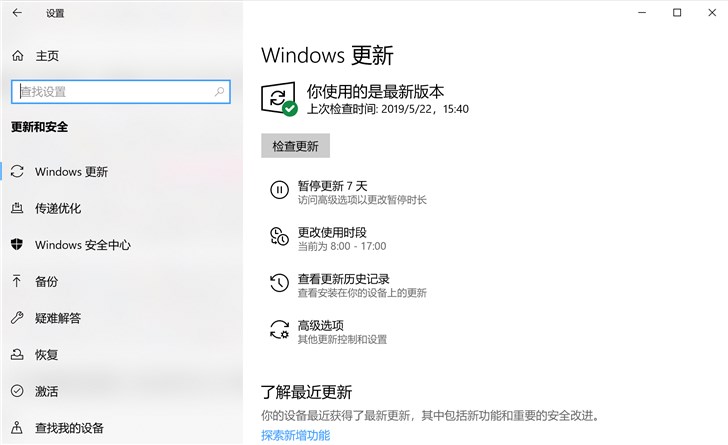Click the clock icon beside 更改使用时段

[279, 237]
